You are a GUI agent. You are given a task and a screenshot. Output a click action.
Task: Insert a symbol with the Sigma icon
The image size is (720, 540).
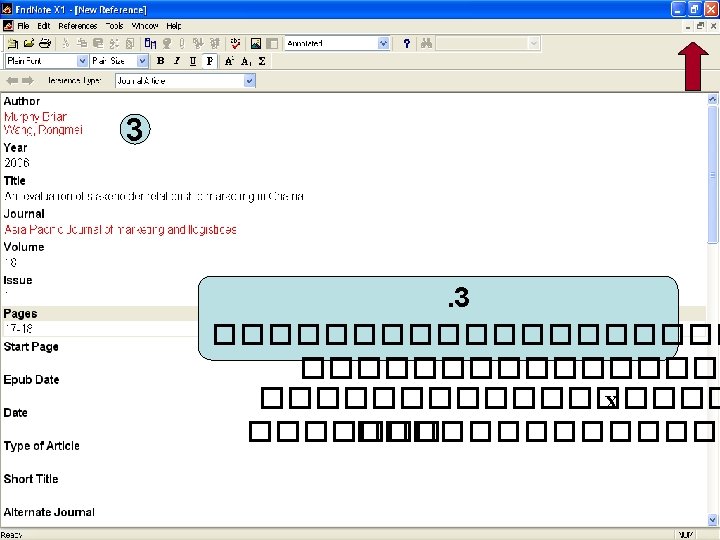[x=262, y=61]
